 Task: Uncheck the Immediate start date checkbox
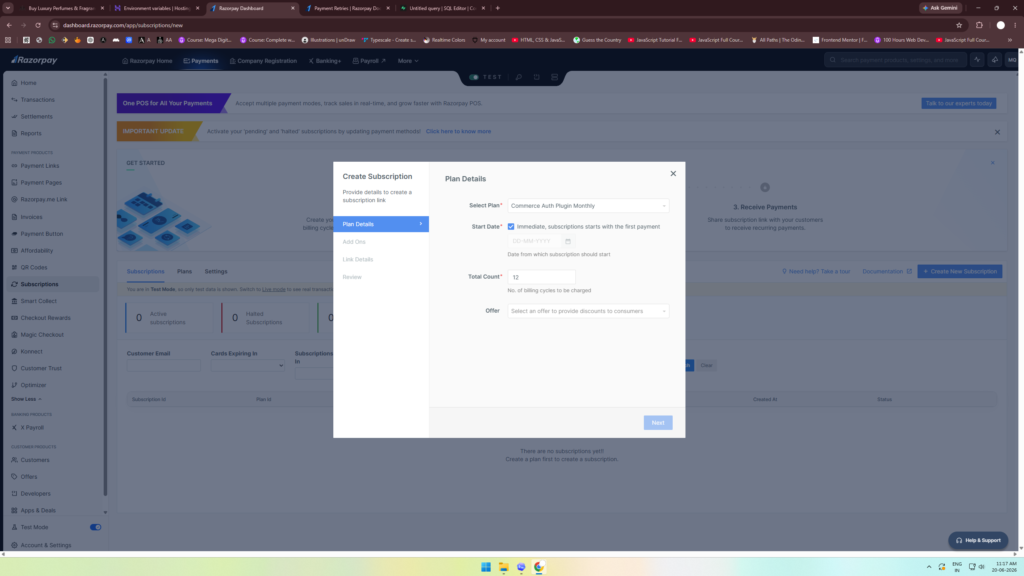(511, 227)
